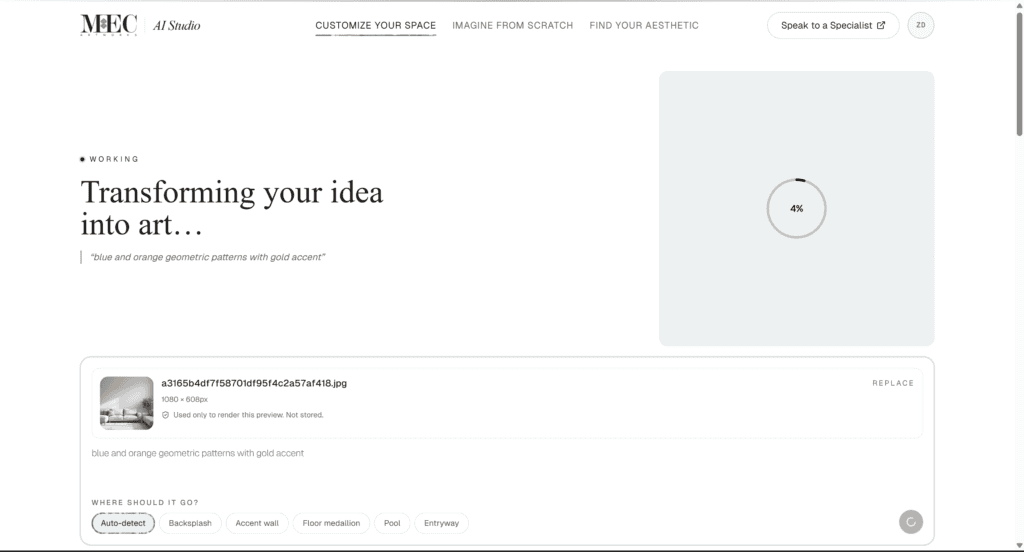Screen dimensions: 1024x552
Task: Select the Auto-detect placement chip
Action: coord(123,523)
